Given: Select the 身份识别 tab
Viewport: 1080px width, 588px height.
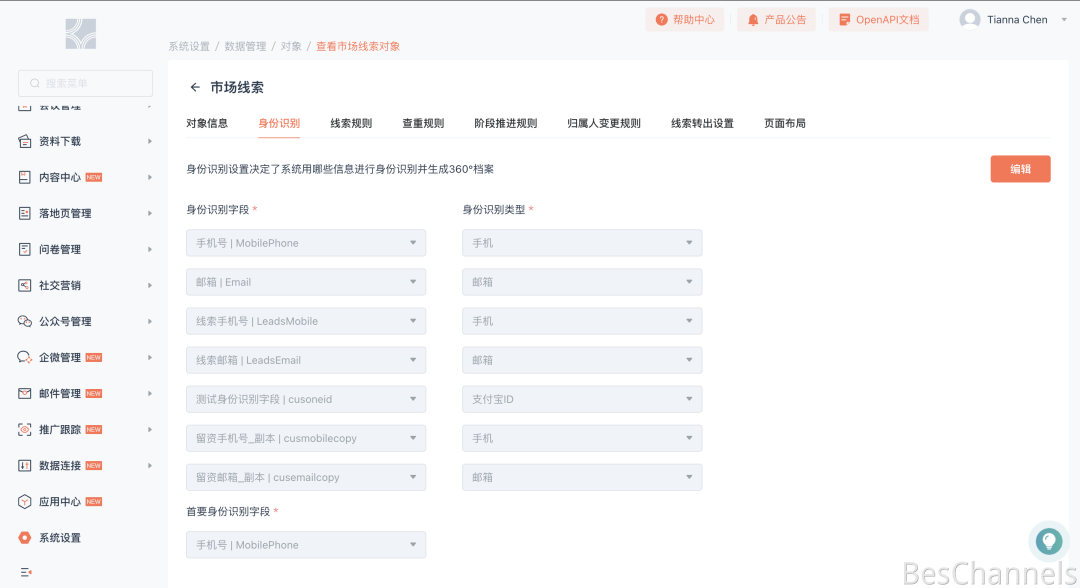Looking at the screenshot, I should [x=279, y=123].
